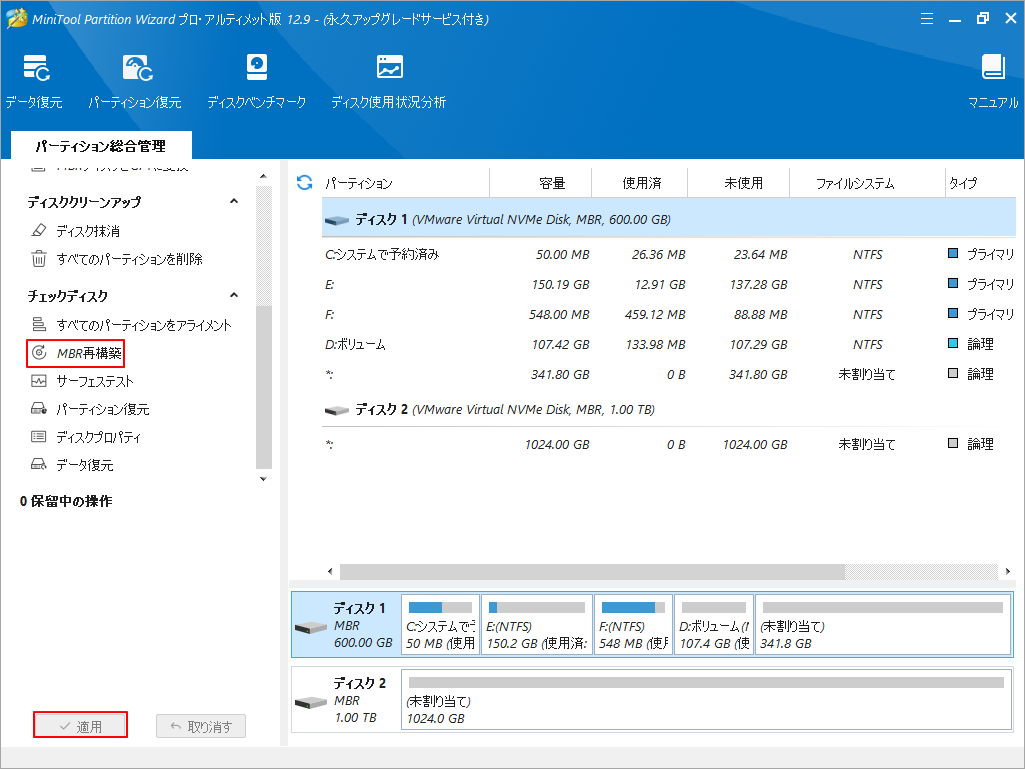The image size is (1025, 769).
Task: Select ディスク 2 header row in list
Action: click(669, 409)
